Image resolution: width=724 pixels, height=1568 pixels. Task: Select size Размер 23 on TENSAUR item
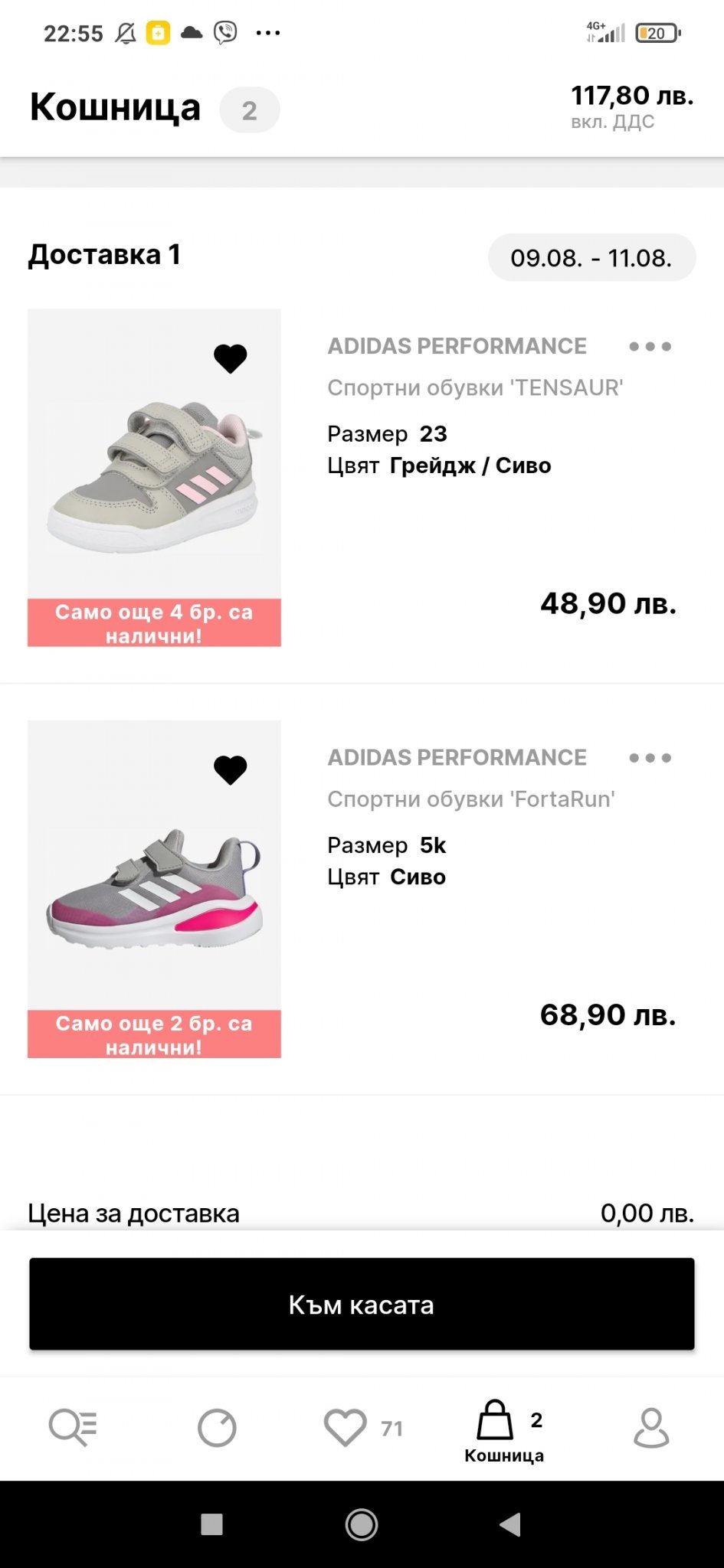[387, 434]
